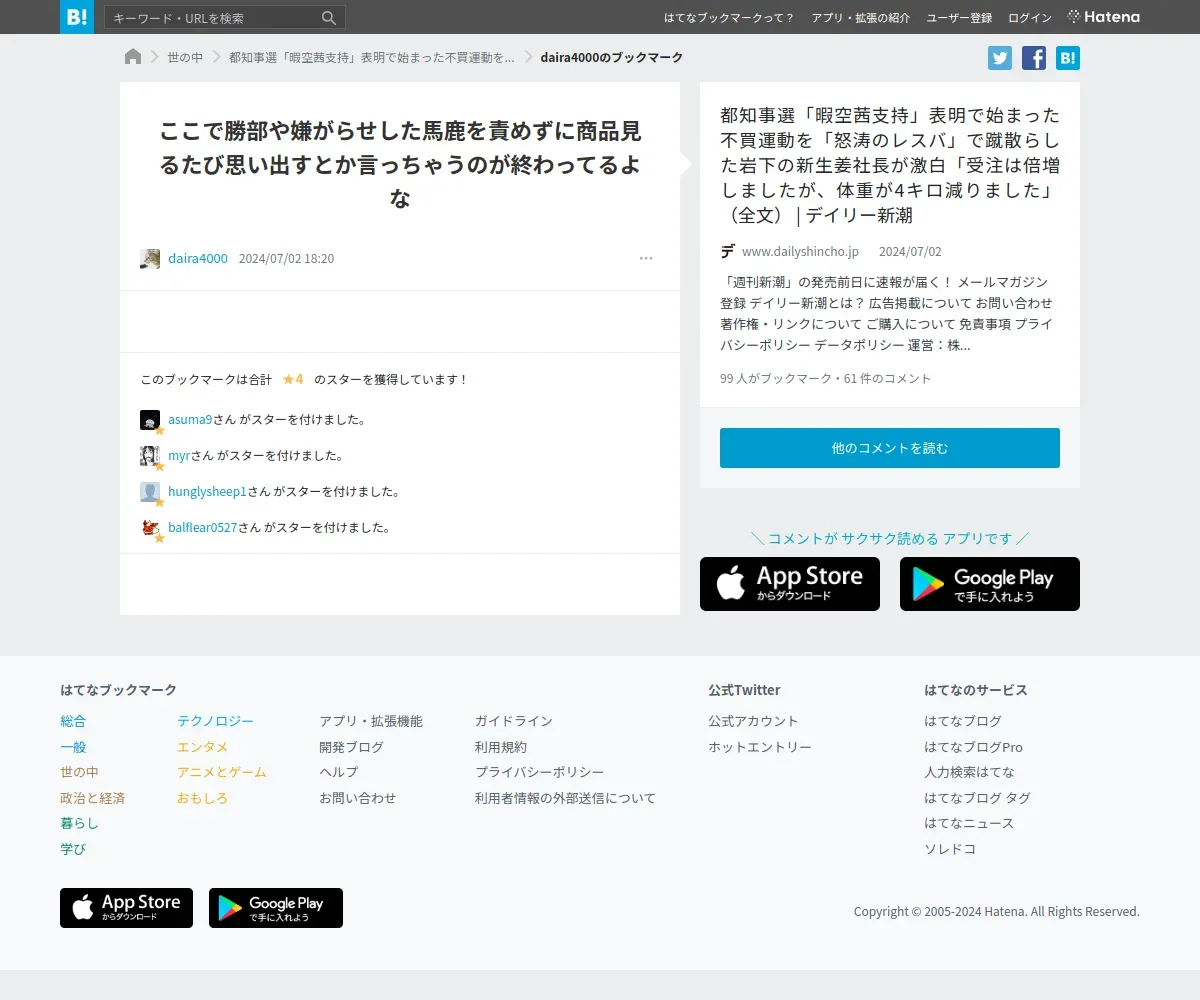Share on Twitter via the bird icon
This screenshot has width=1200, height=1000.
(x=1000, y=58)
